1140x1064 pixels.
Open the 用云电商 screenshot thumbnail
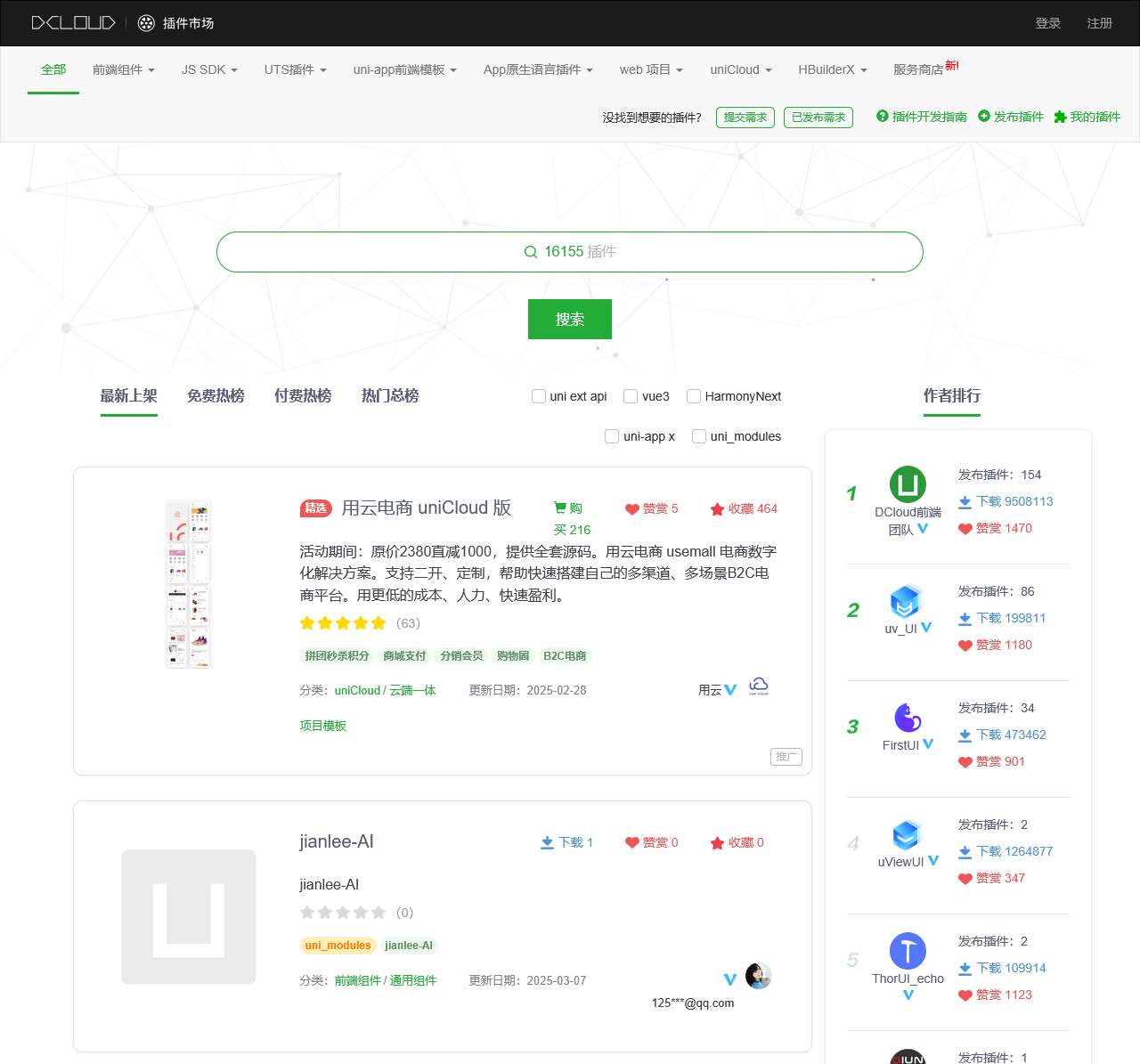(x=188, y=584)
